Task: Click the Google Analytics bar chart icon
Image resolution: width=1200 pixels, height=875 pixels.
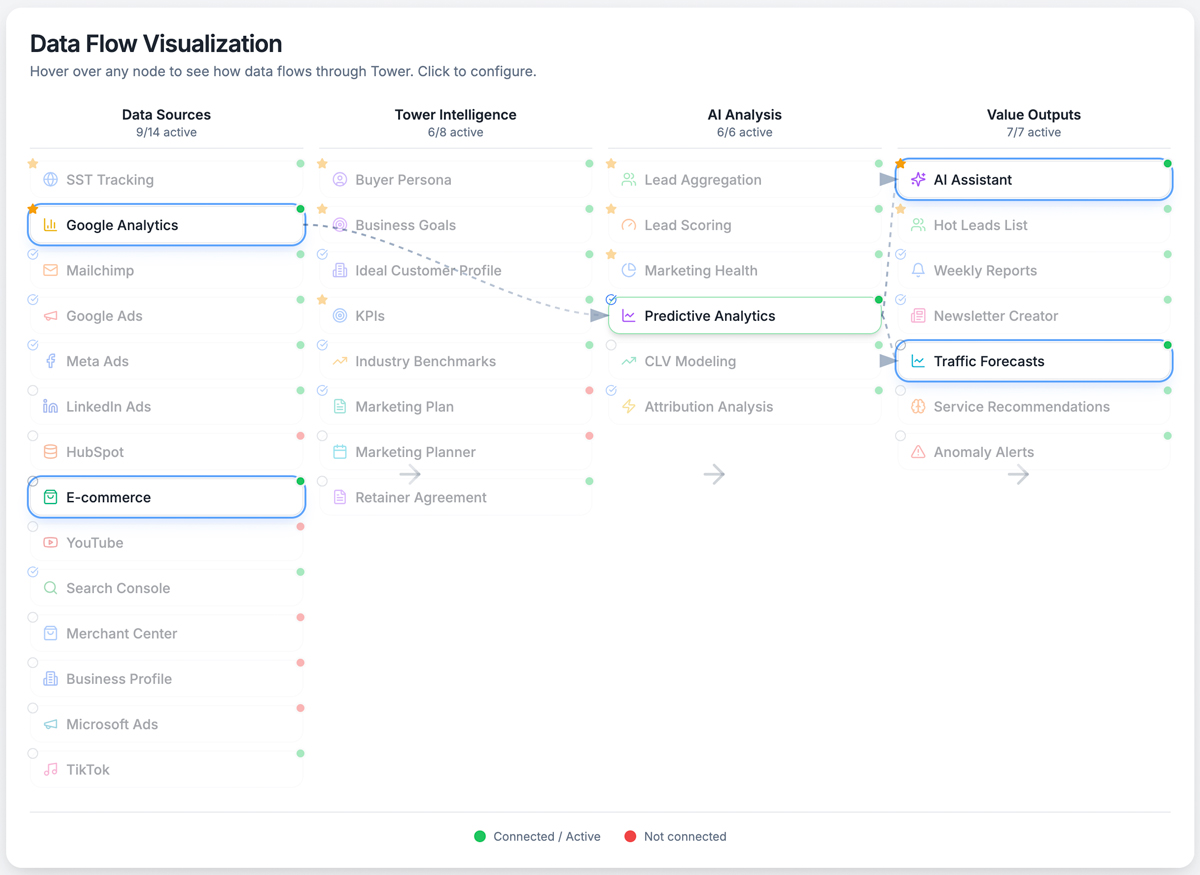Action: [50, 225]
